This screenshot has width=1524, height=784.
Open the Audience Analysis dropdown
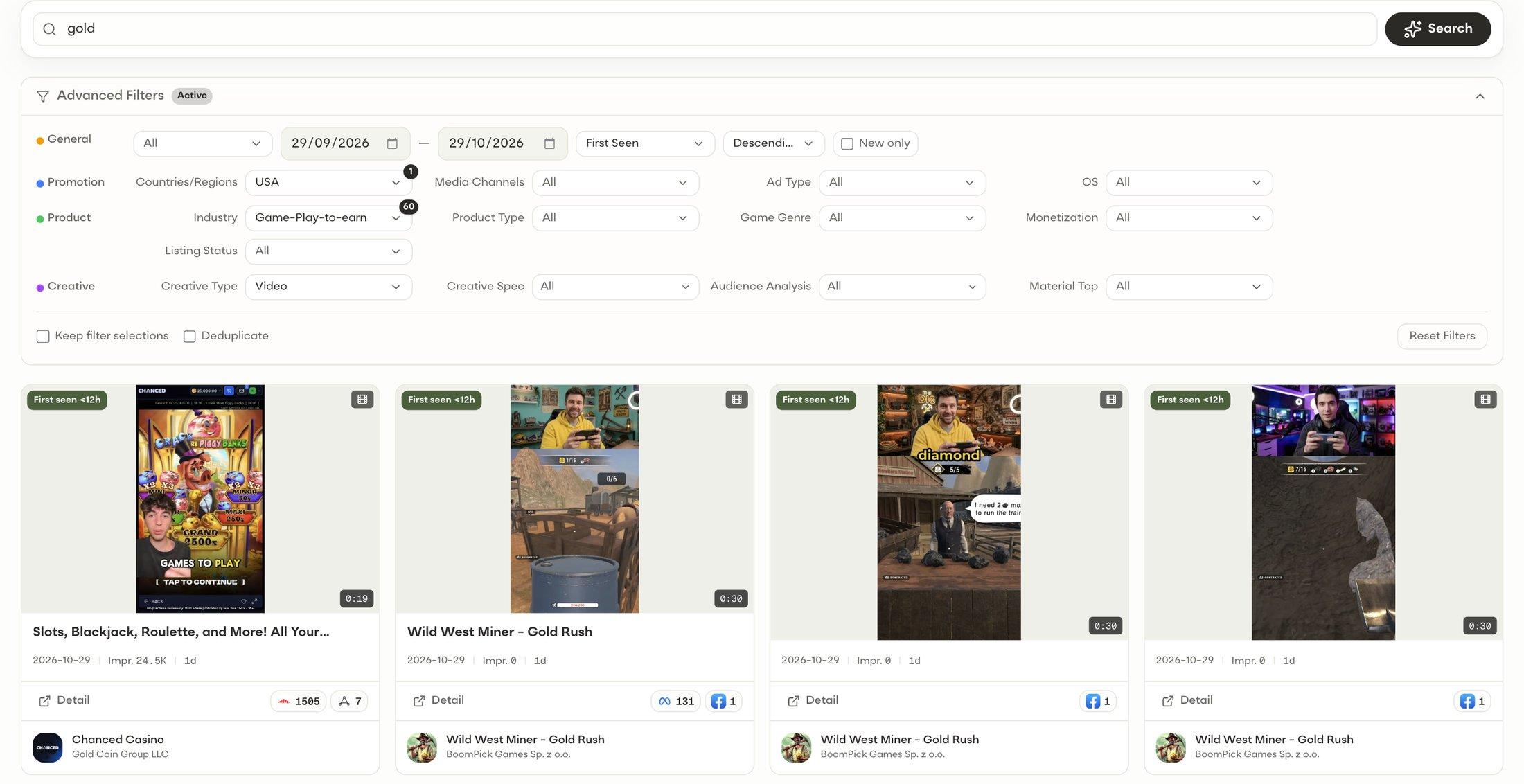click(902, 287)
